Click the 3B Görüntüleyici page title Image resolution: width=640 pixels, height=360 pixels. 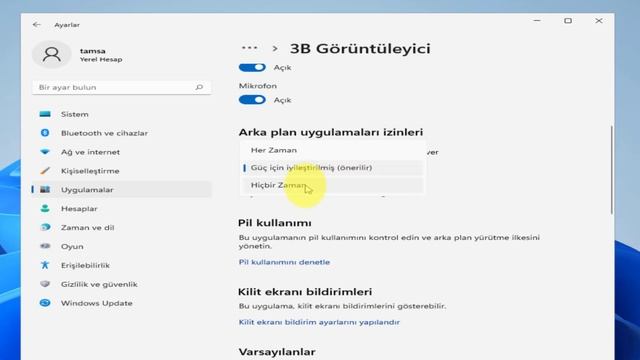360,49
